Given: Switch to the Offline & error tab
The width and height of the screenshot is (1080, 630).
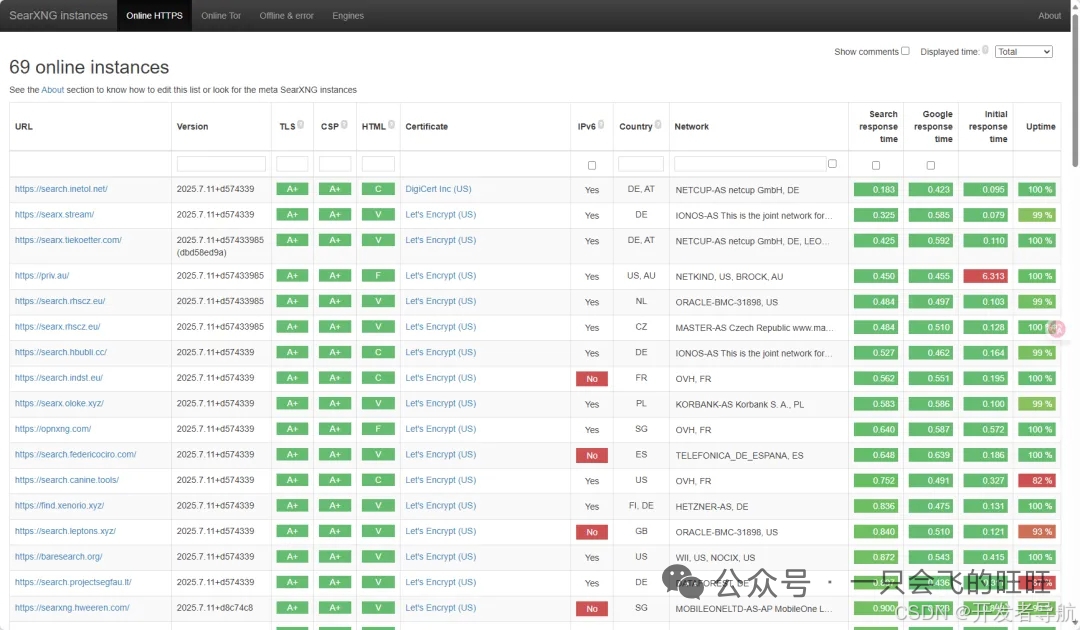Looking at the screenshot, I should tap(287, 15).
